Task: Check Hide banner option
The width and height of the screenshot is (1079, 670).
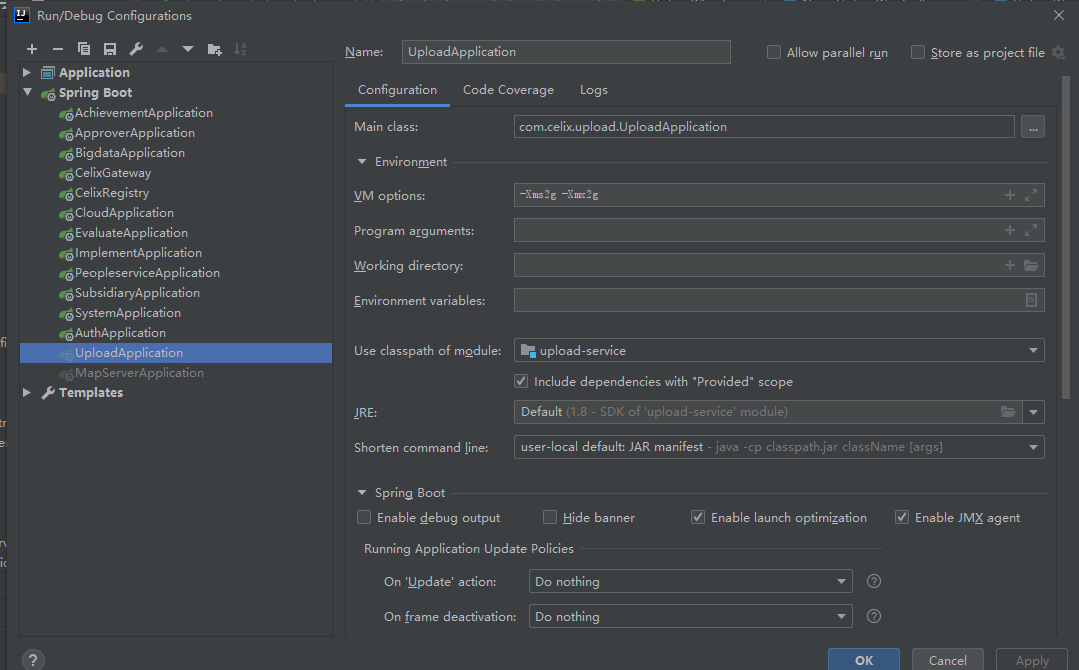Action: click(550, 517)
